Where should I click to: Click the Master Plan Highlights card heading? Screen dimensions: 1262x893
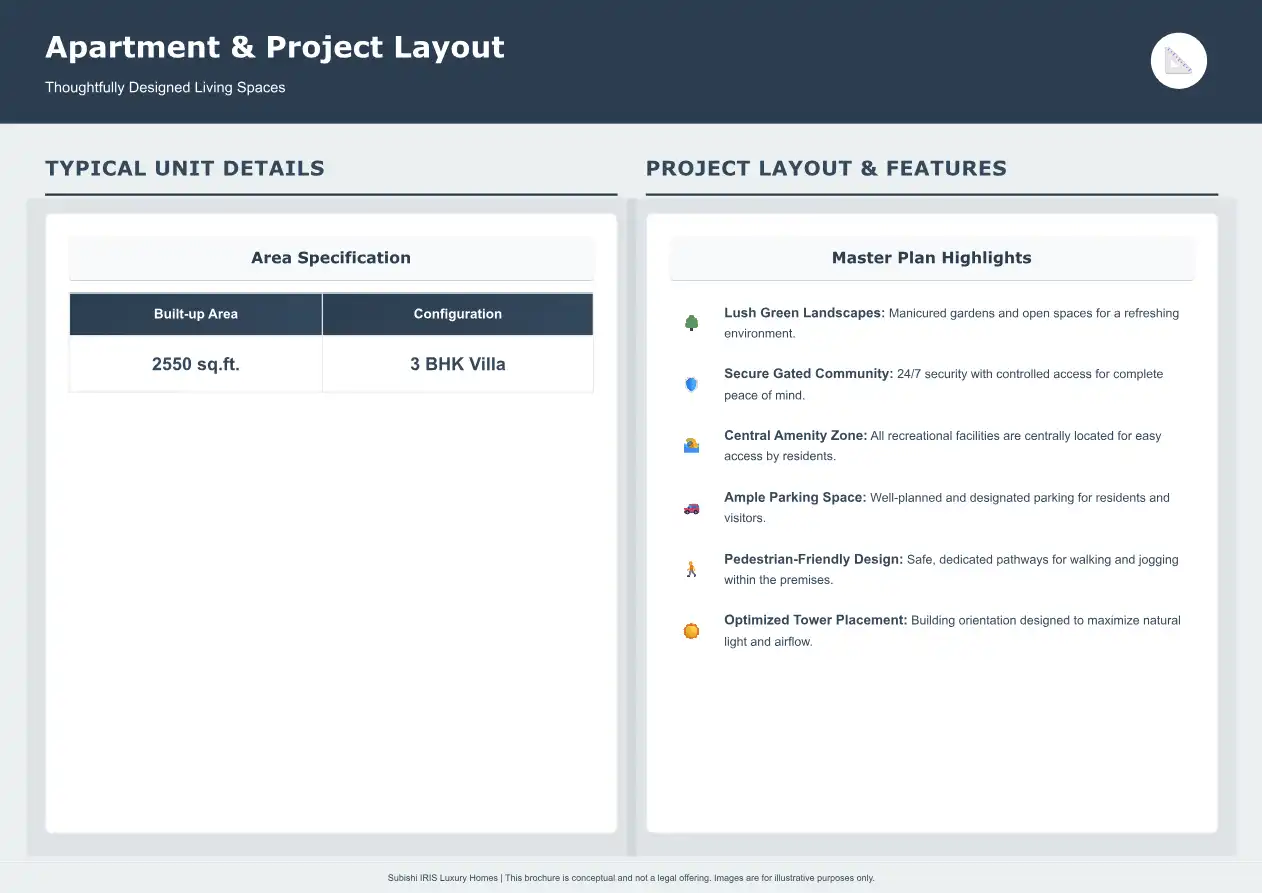coord(931,258)
